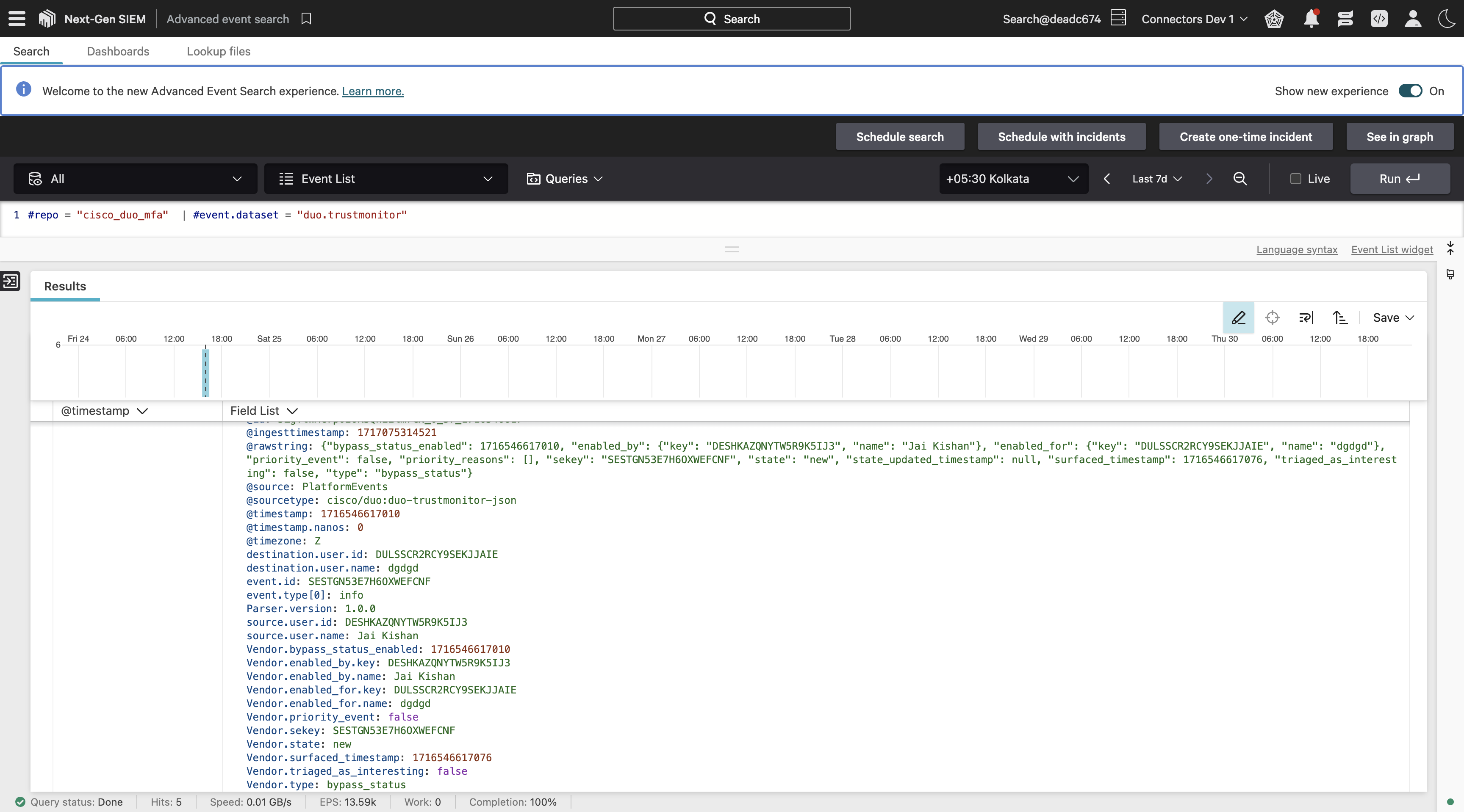The width and height of the screenshot is (1464, 812).
Task: Open the Learn more link
Action: (x=372, y=91)
